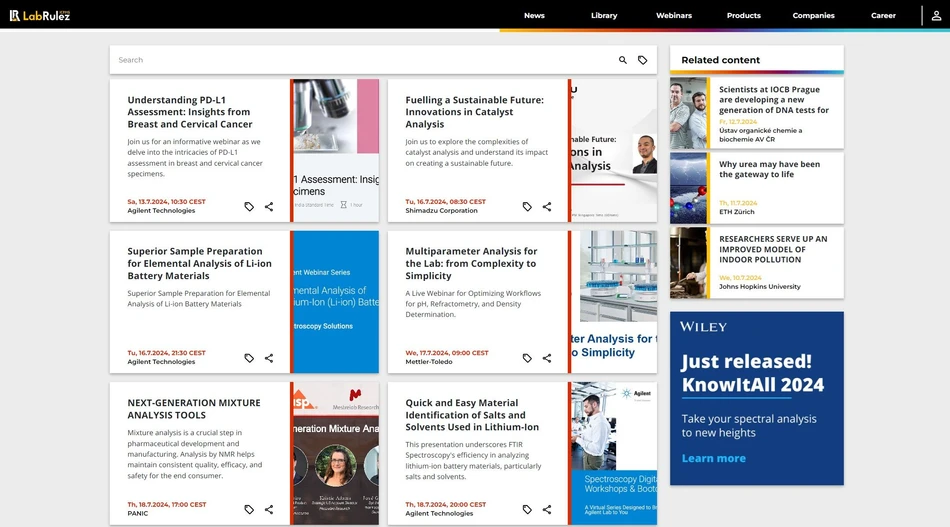The image size is (950, 527).
Task: Click tag icon on Catalyst Analysis card
Action: pyautogui.click(x=527, y=207)
